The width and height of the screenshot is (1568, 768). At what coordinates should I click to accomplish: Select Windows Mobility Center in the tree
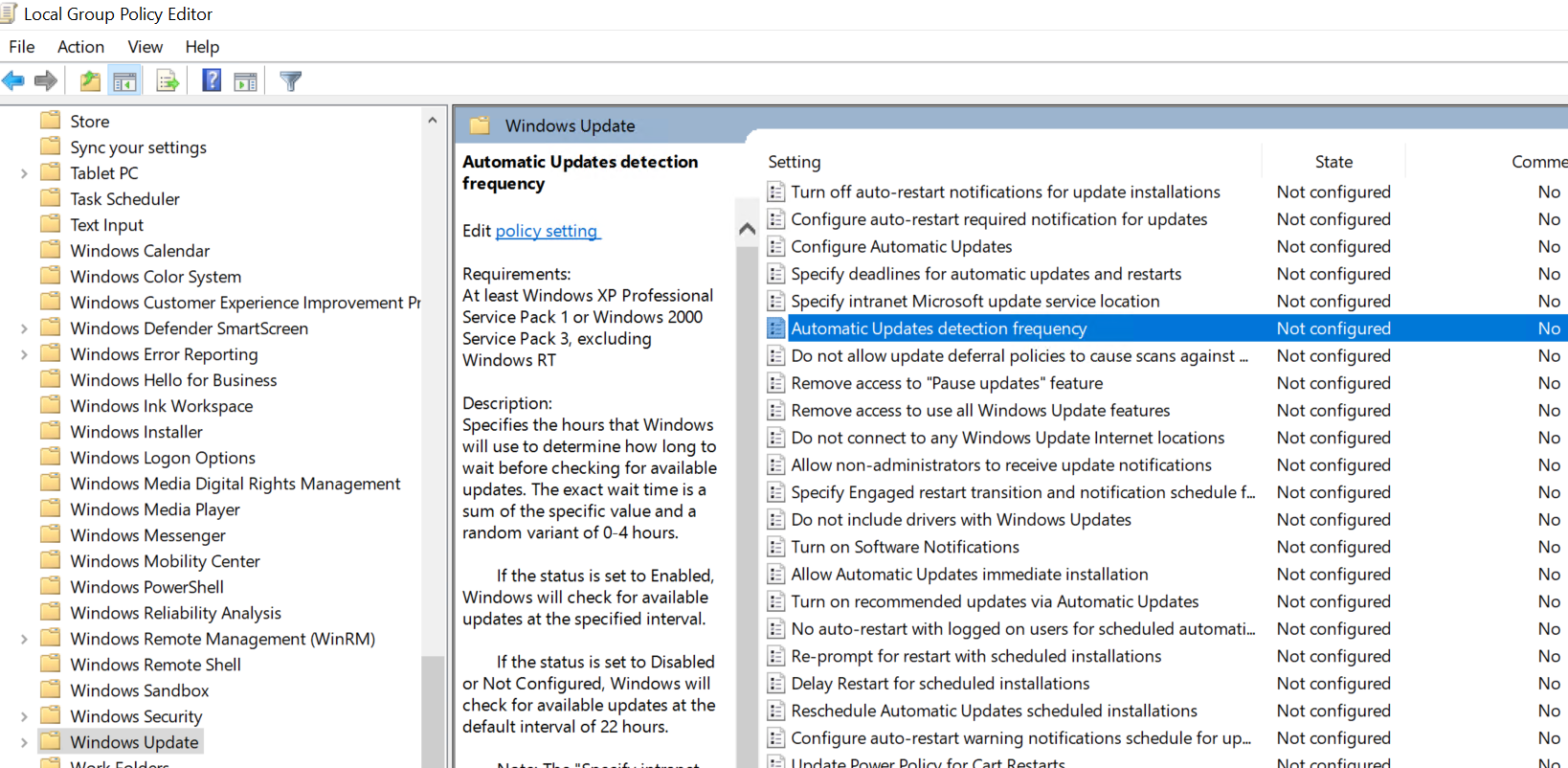coord(165,561)
